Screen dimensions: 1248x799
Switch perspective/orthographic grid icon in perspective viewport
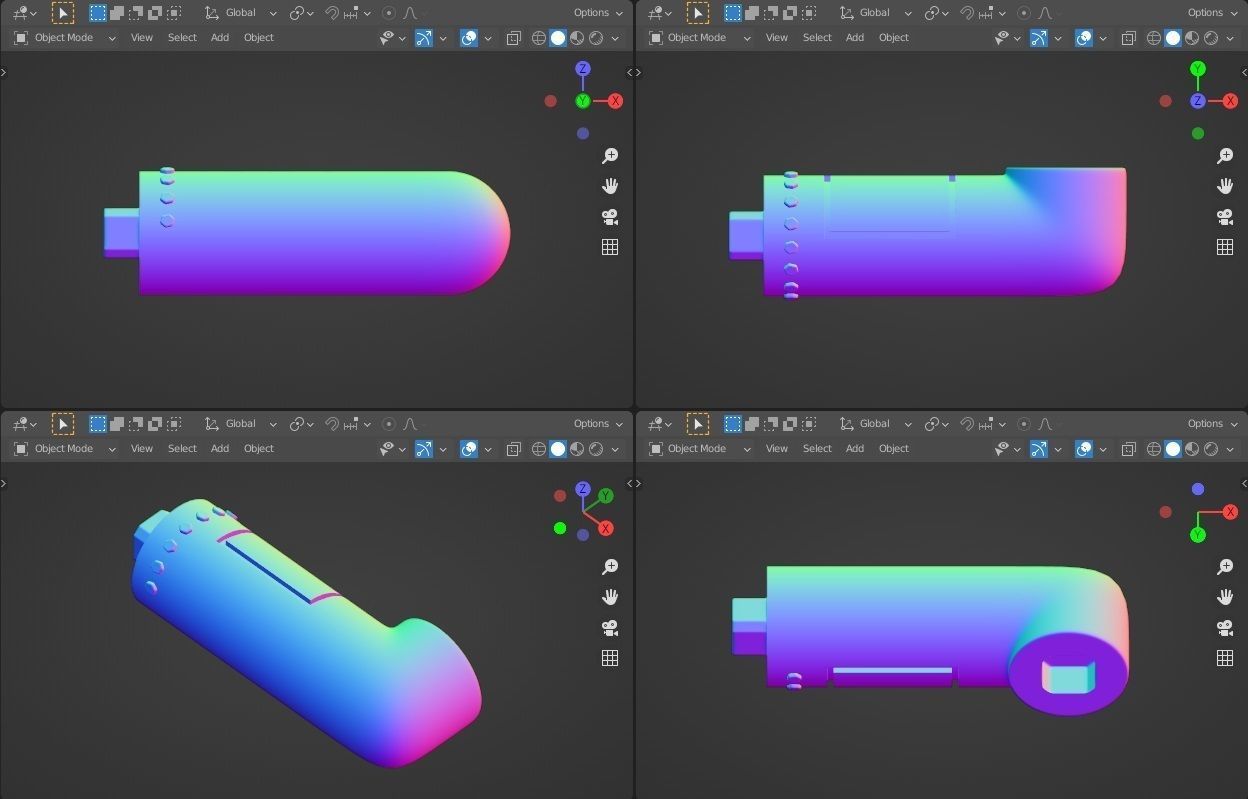[610, 658]
